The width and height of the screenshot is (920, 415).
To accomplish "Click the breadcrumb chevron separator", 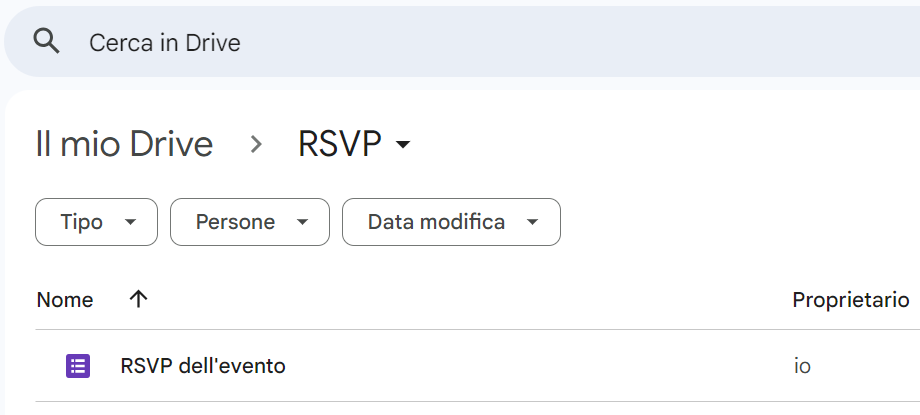I will pyautogui.click(x=256, y=144).
